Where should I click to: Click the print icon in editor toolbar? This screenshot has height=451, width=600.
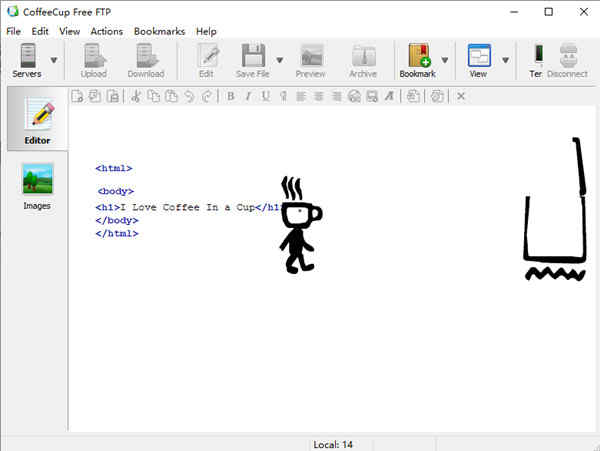[413, 96]
